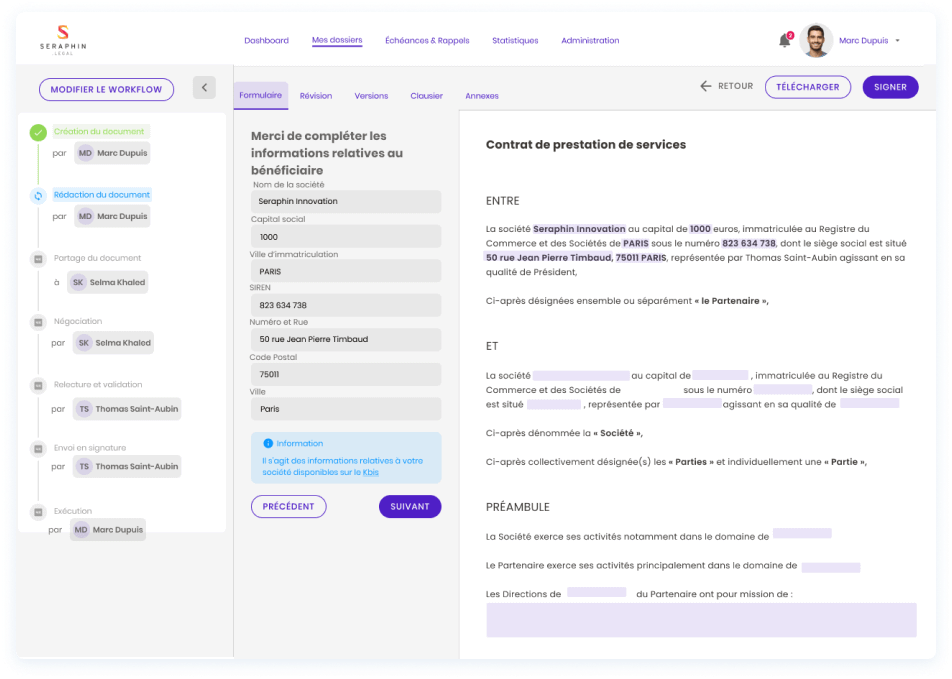Switch to the Révision tab
The height and width of the screenshot is (679, 952).
click(x=316, y=96)
